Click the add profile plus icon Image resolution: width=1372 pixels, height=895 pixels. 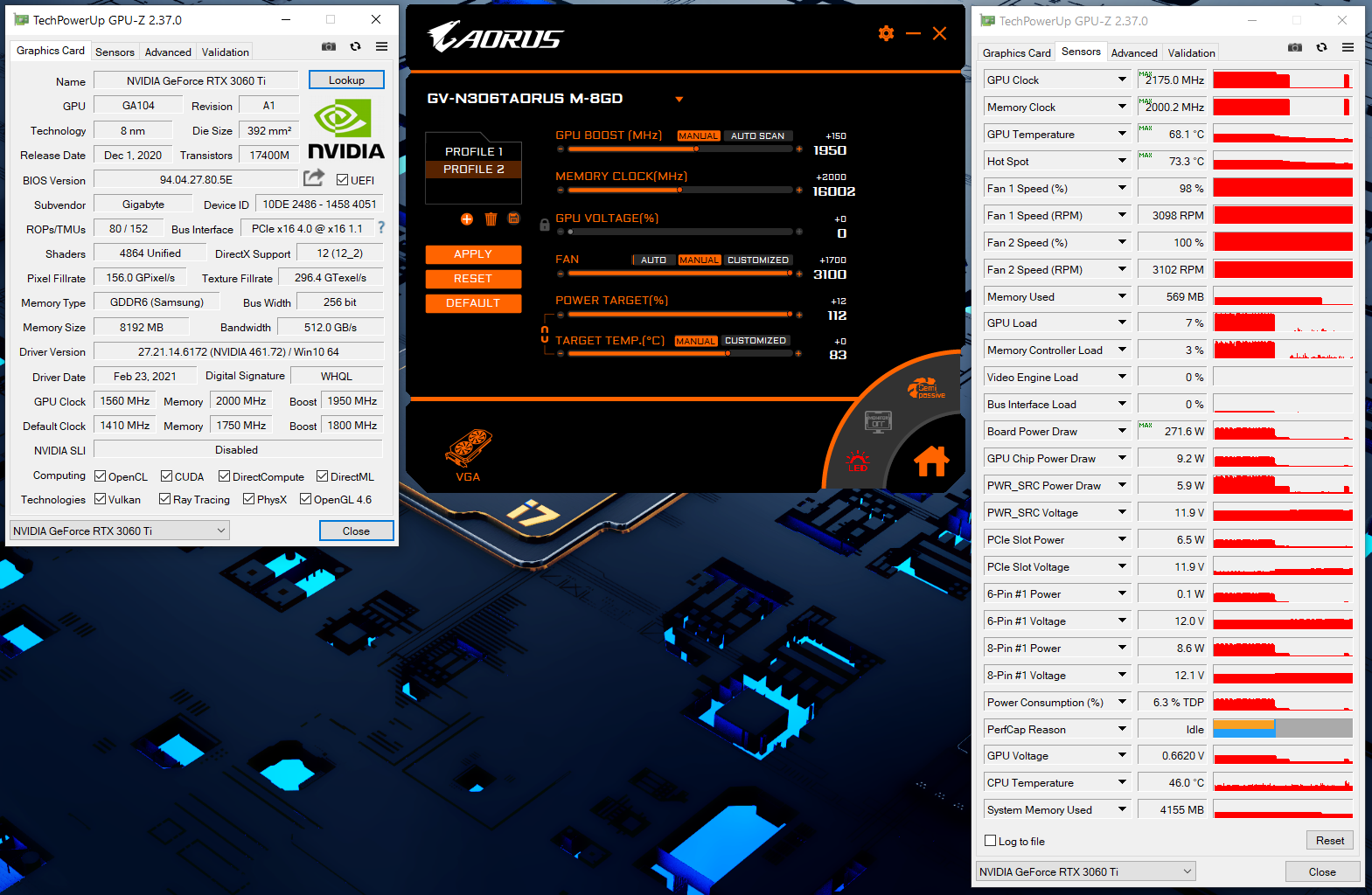click(467, 219)
